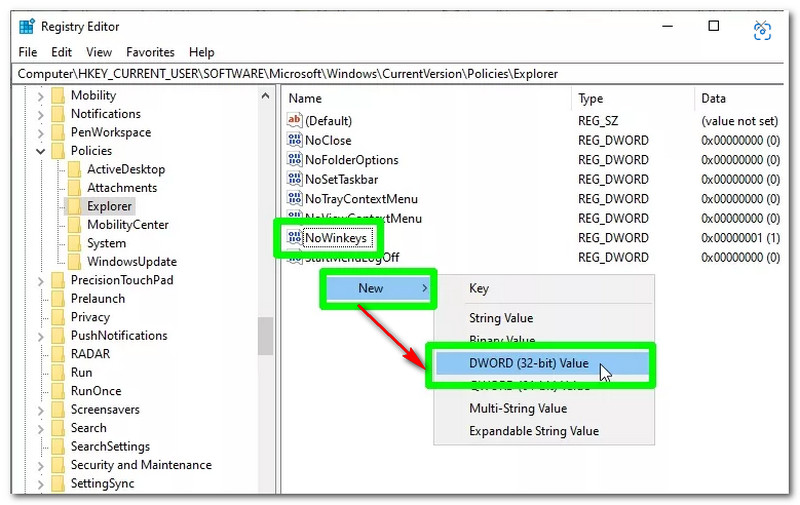Click the Notifications folder icon
The width and height of the screenshot is (800, 505).
(58, 114)
